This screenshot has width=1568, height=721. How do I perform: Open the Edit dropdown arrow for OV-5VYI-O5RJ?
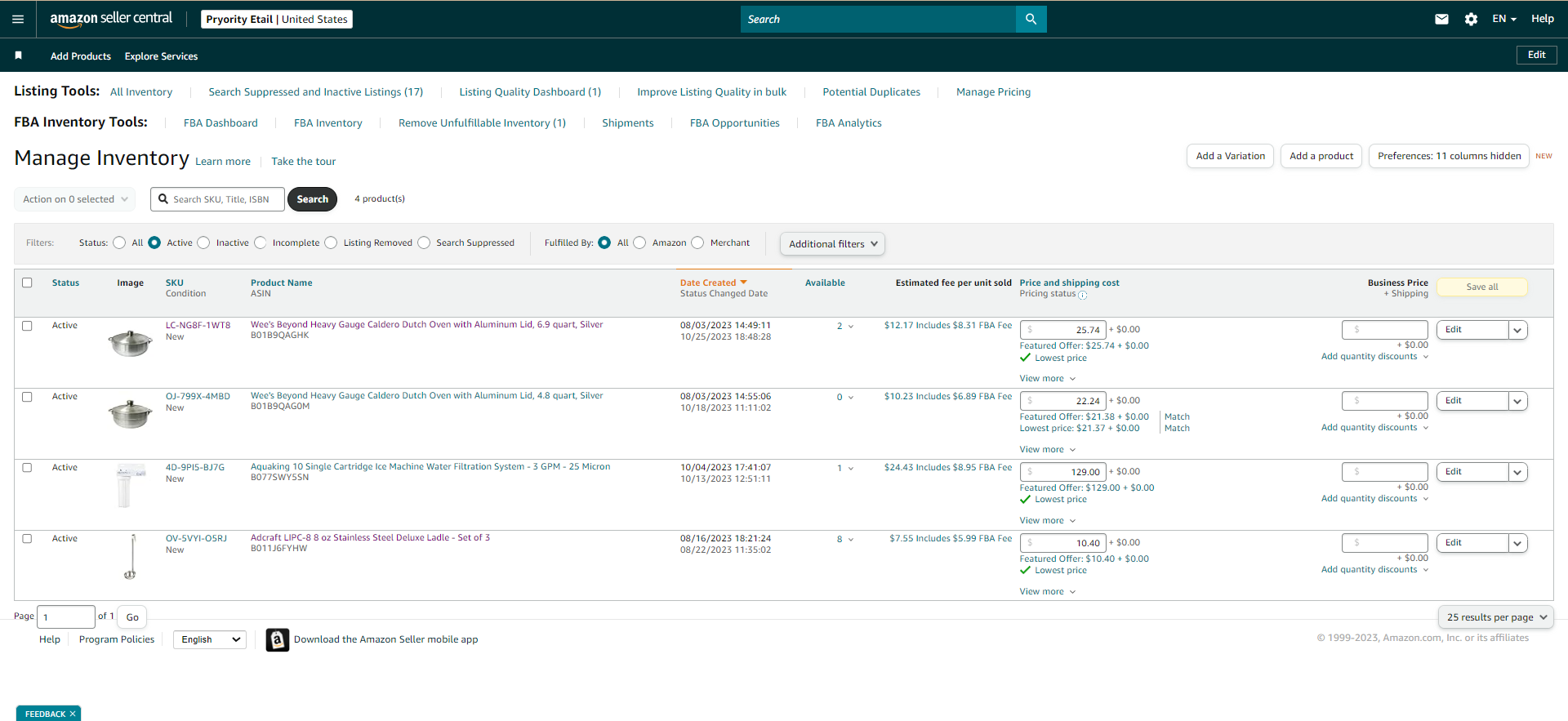tap(1517, 543)
